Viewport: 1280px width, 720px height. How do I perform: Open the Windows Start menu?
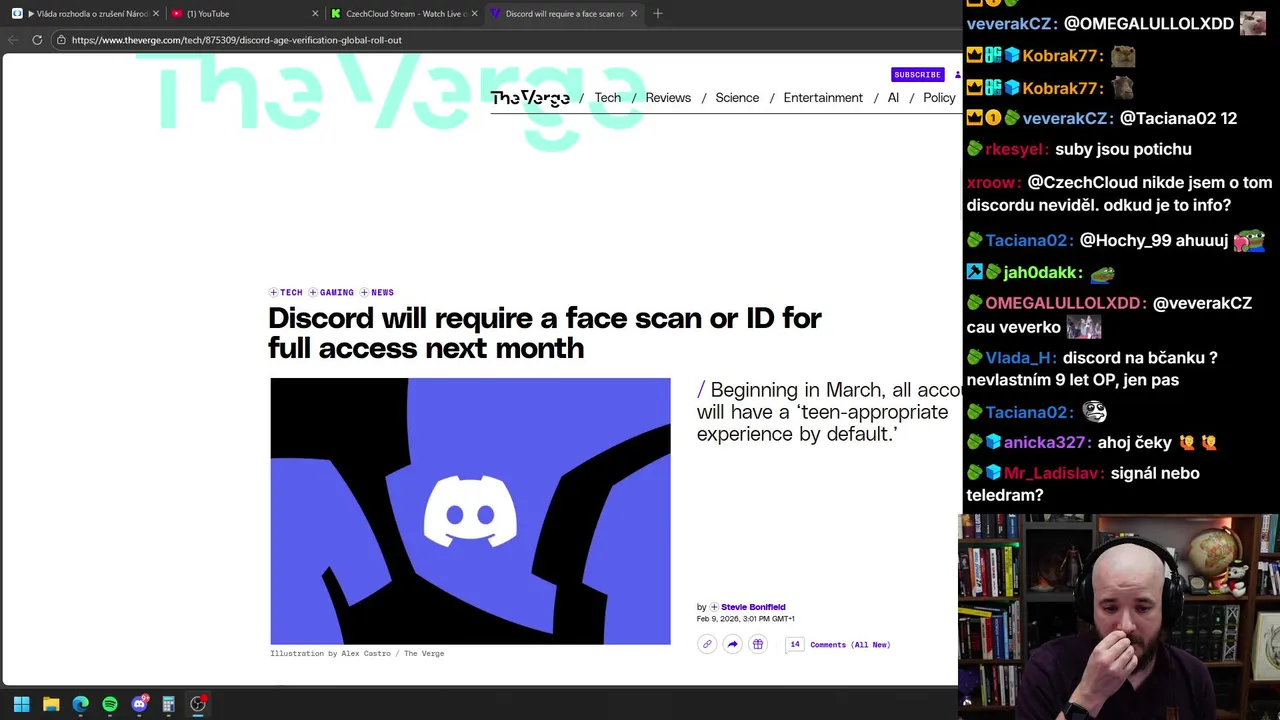click(x=21, y=704)
